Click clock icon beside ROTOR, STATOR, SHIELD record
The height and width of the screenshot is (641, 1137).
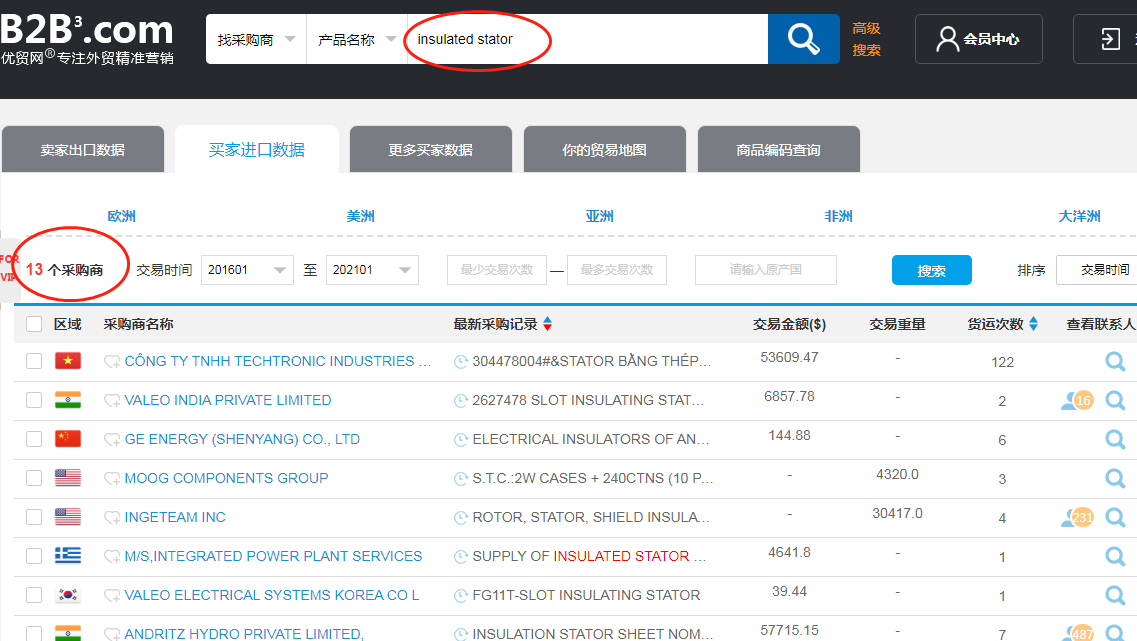tap(460, 518)
